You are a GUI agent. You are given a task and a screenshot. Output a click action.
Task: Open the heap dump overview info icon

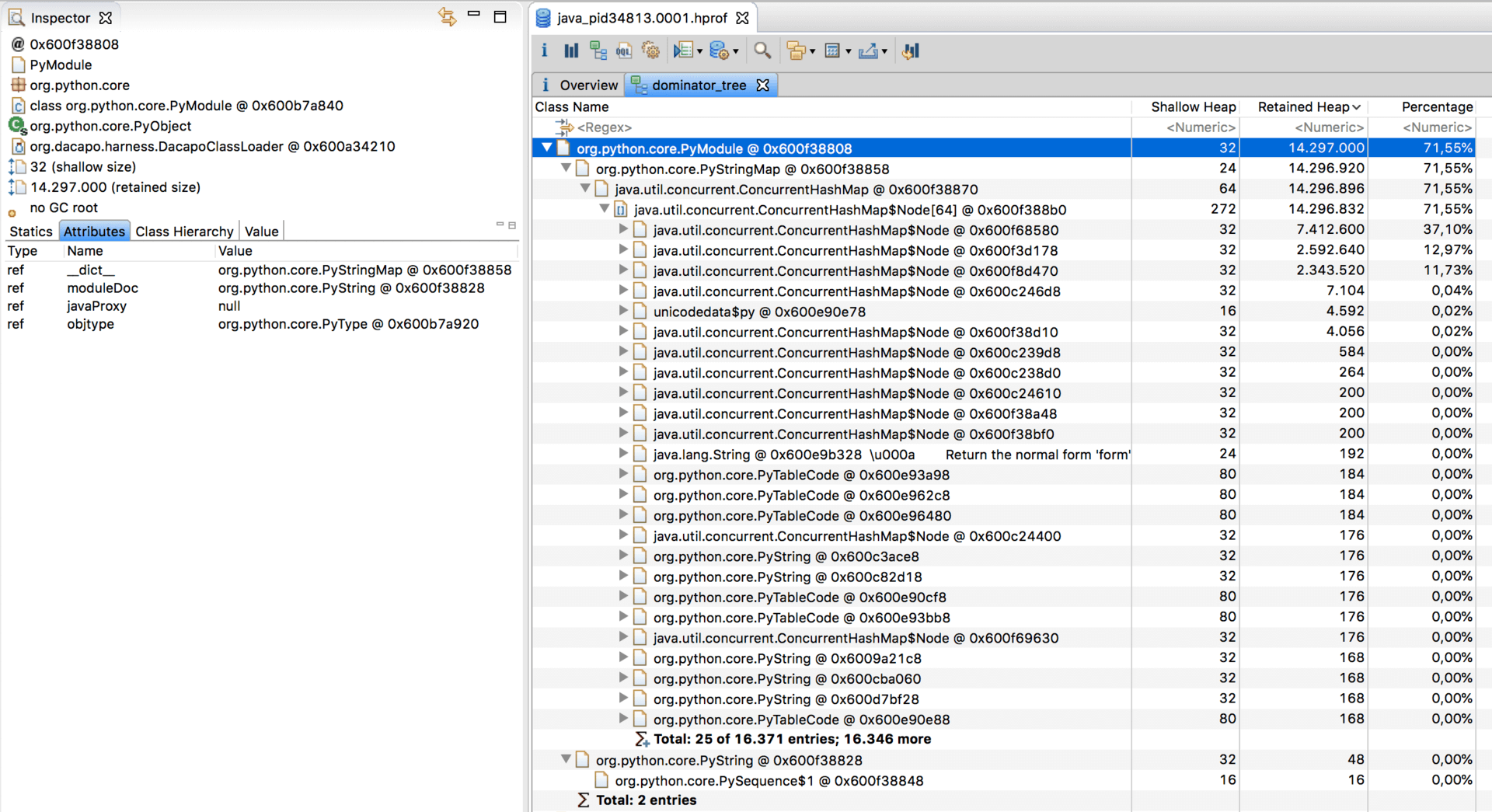[x=544, y=51]
